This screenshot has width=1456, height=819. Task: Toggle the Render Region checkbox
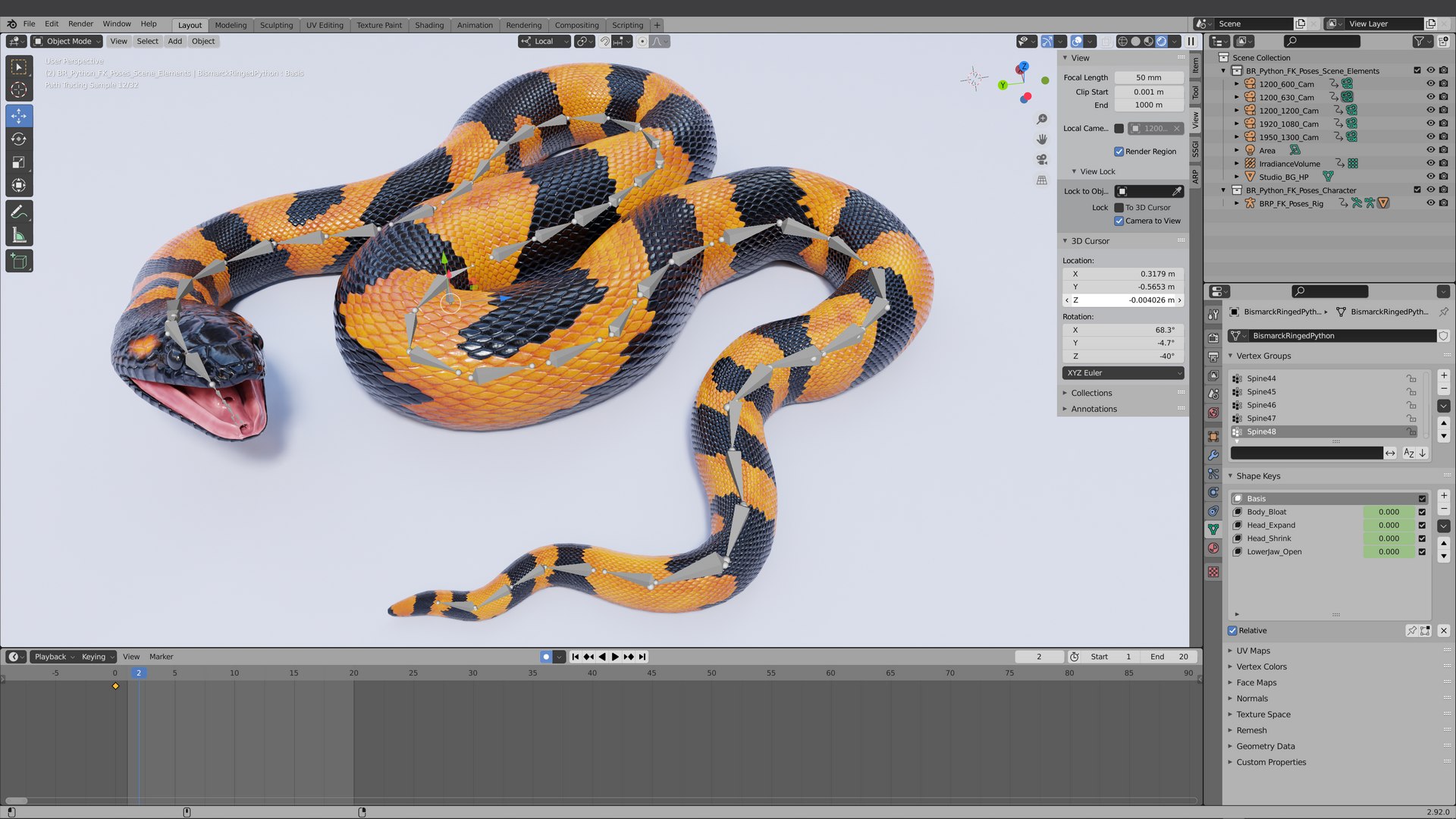1119,152
